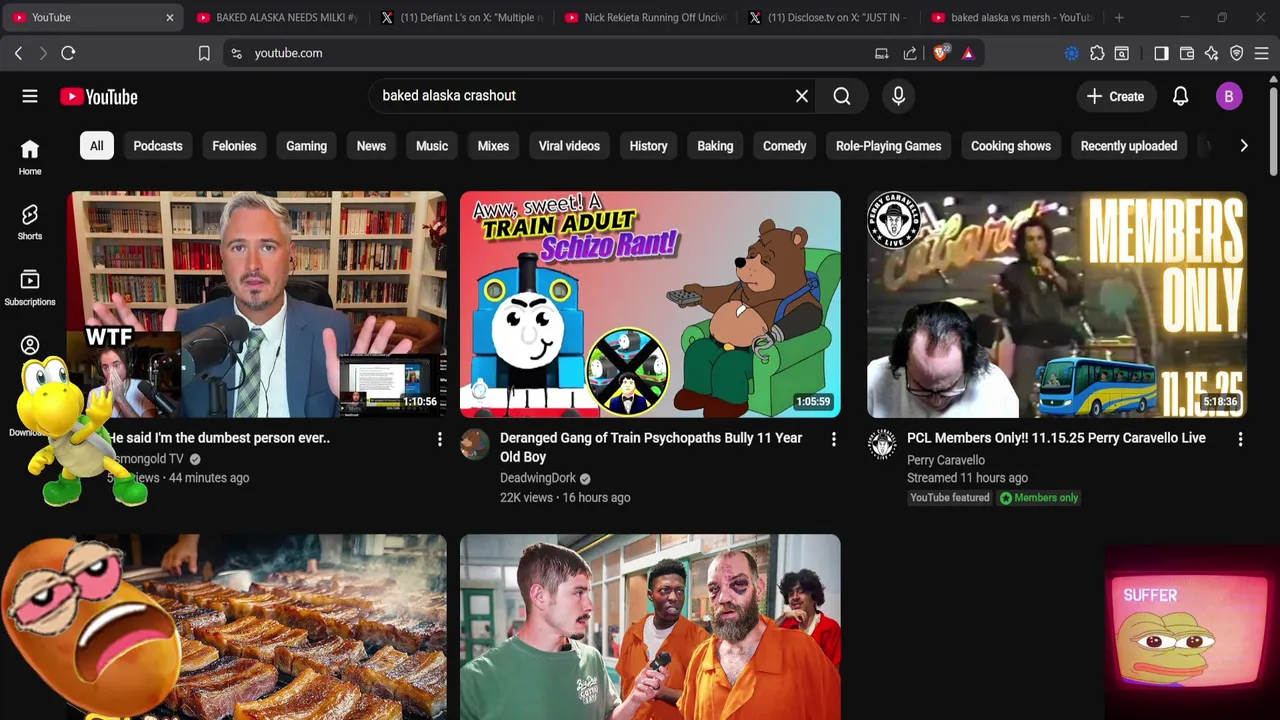The image size is (1280, 720).
Task: Open the browser extensions puzzle icon
Action: (1097, 53)
